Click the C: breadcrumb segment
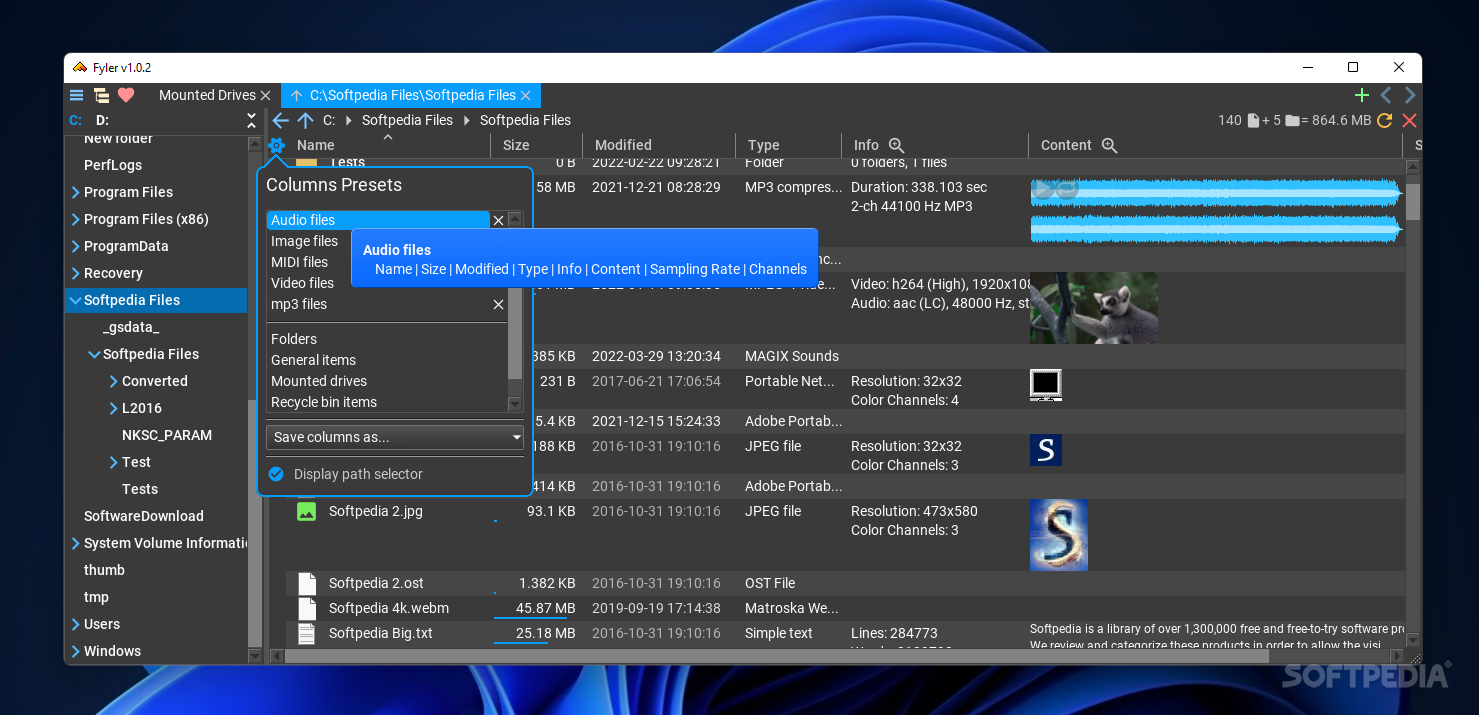This screenshot has height=715, width=1479. point(329,120)
